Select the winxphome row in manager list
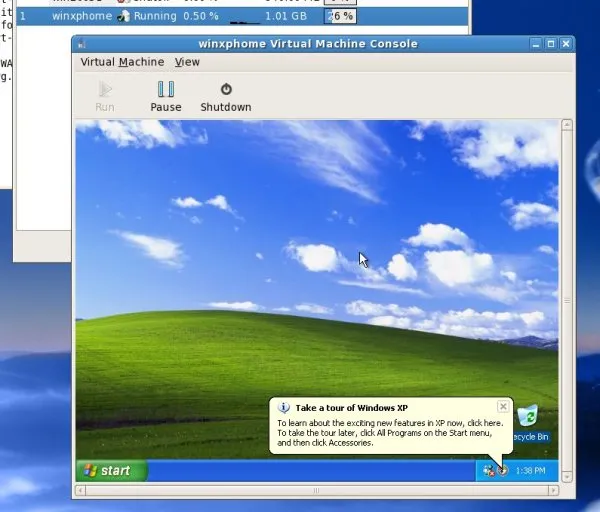This screenshot has width=600, height=512. pyautogui.click(x=242, y=16)
